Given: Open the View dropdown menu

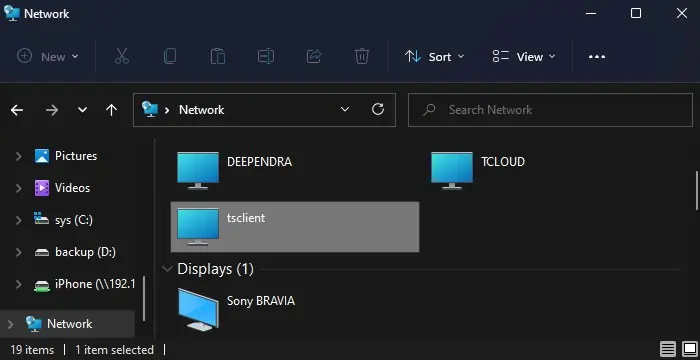Looking at the screenshot, I should [524, 57].
